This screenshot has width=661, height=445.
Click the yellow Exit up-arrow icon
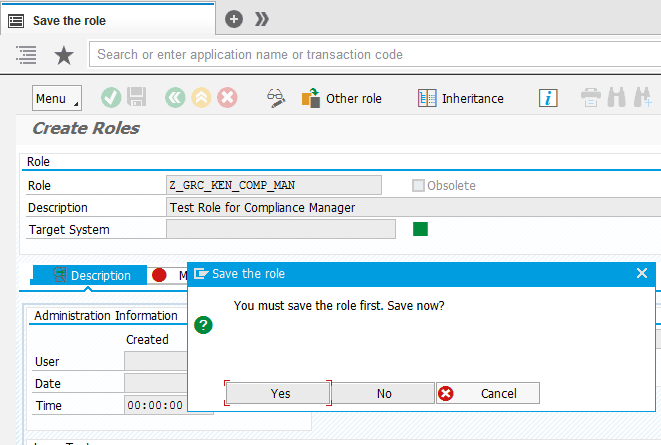(x=201, y=98)
